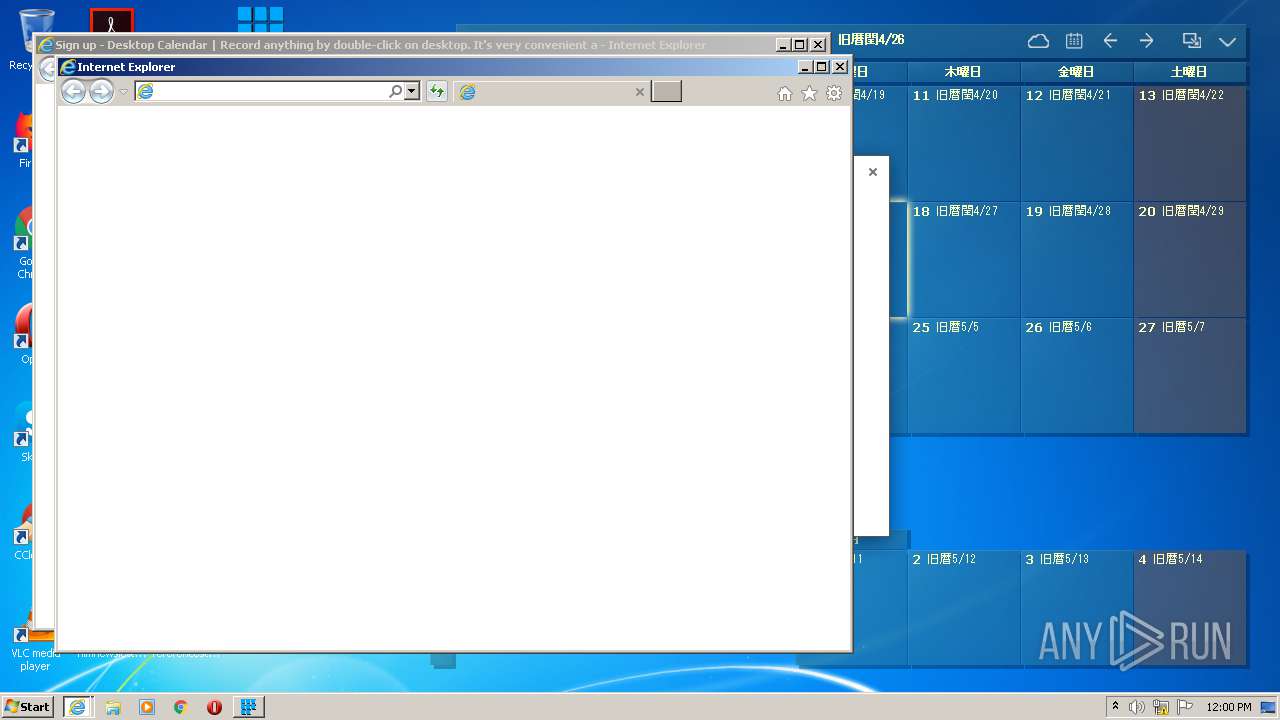The height and width of the screenshot is (720, 1280).
Task: Click the Show desktop button
Action: 1268,707
